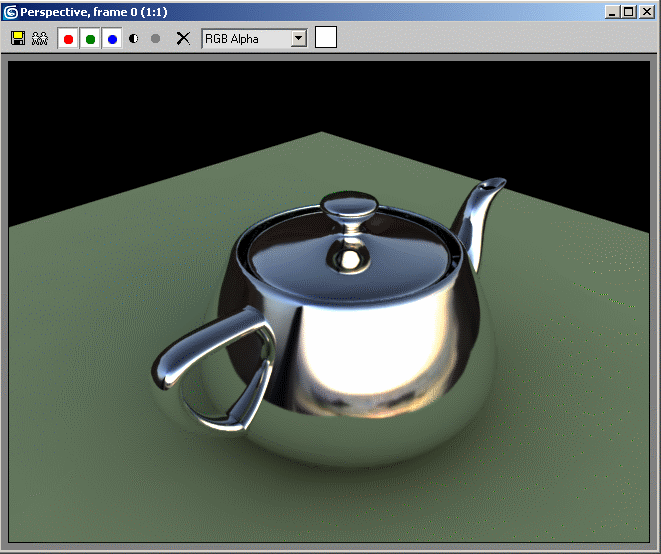Viewport: 661px width, 554px height.
Task: Show the alpha channel view
Action: click(x=134, y=39)
